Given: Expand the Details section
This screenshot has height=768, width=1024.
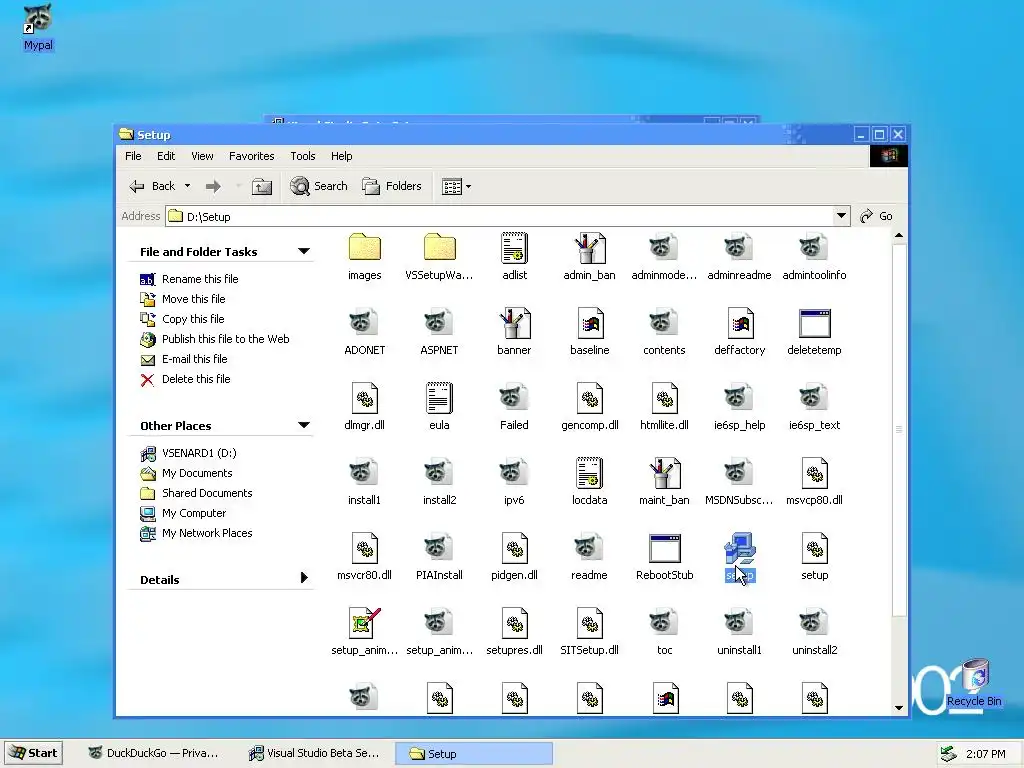Looking at the screenshot, I should 304,578.
